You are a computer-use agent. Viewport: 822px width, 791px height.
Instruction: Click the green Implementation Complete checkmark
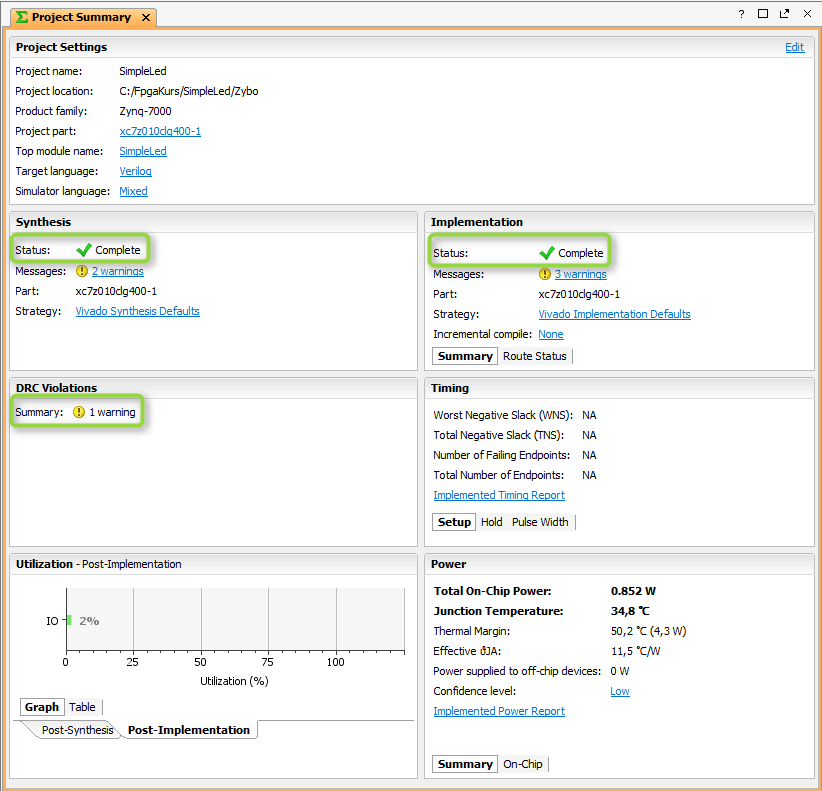coord(547,253)
